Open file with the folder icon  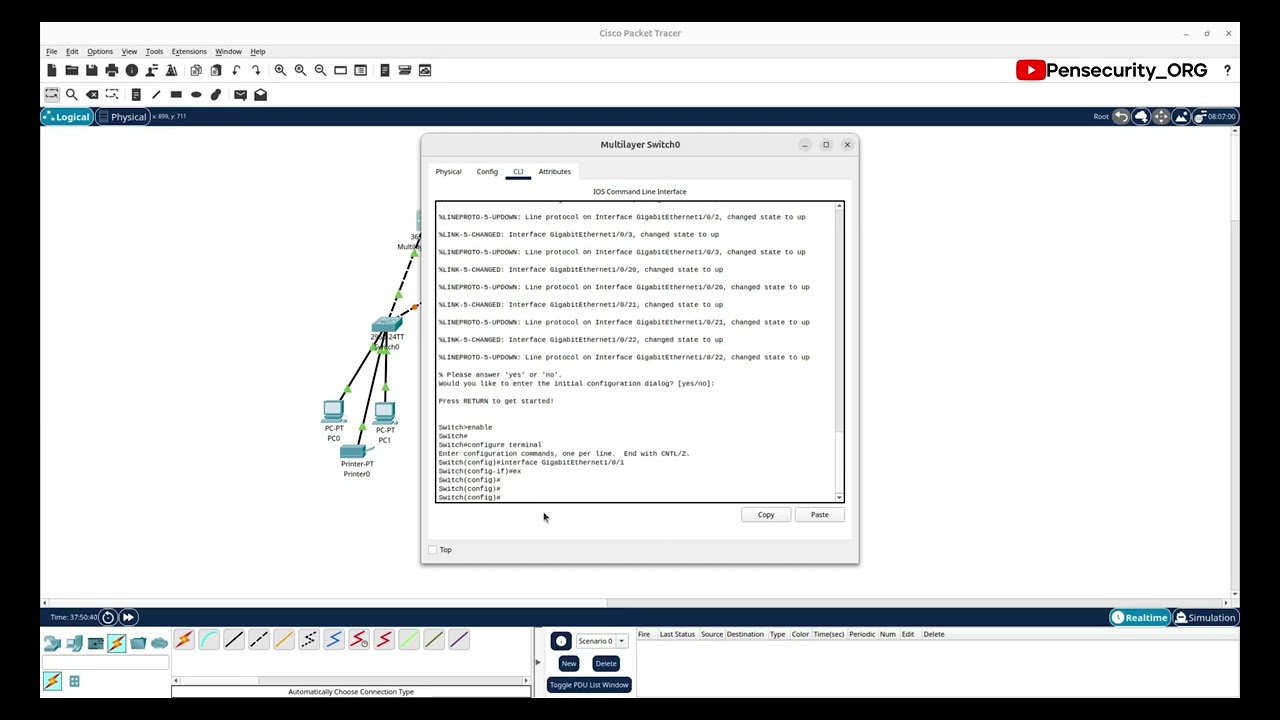(72, 70)
